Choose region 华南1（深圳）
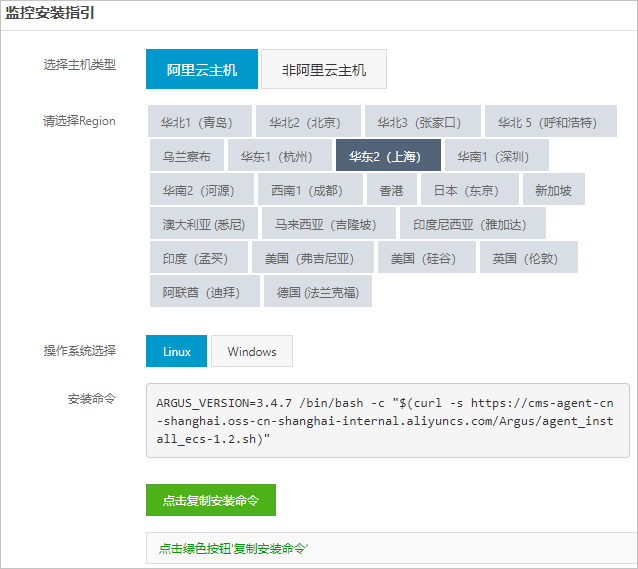Viewport: 638px width, 569px height. click(x=497, y=155)
